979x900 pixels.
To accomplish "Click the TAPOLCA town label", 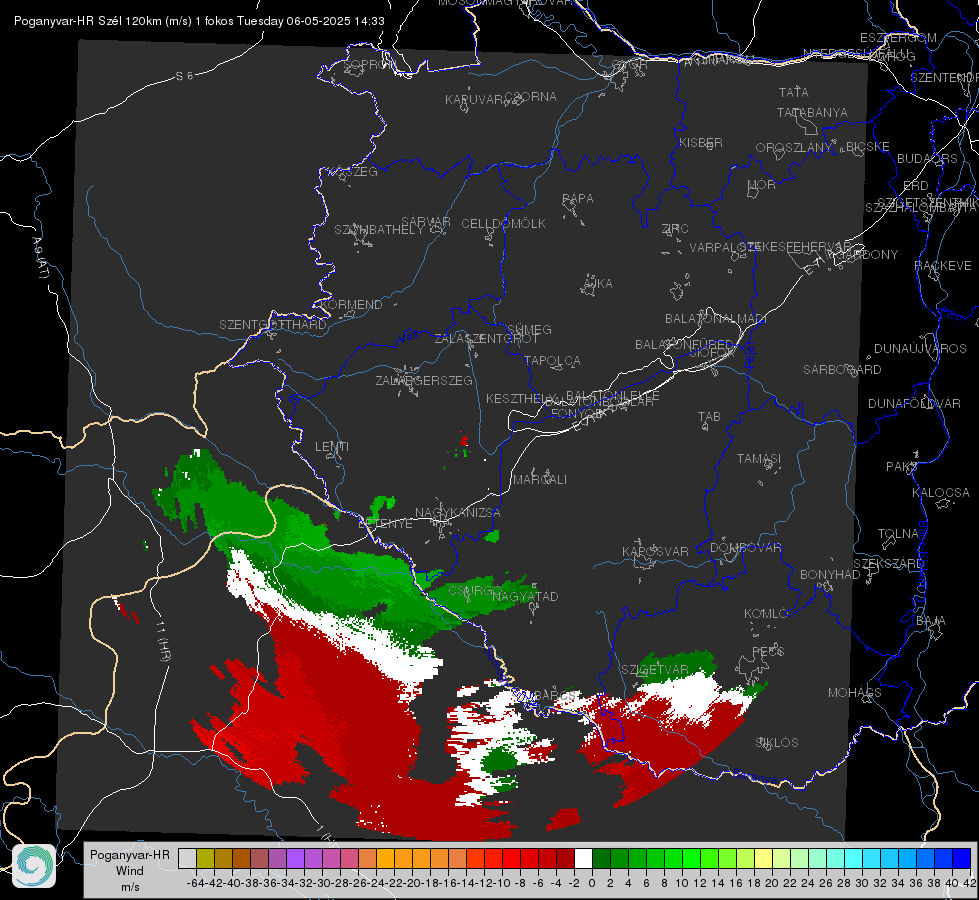I will click(552, 360).
